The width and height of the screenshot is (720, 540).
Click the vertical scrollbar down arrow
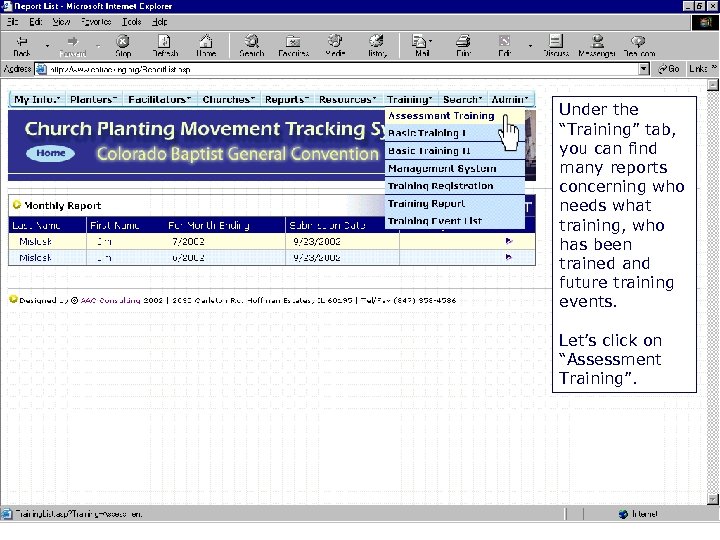pyautogui.click(x=713, y=499)
